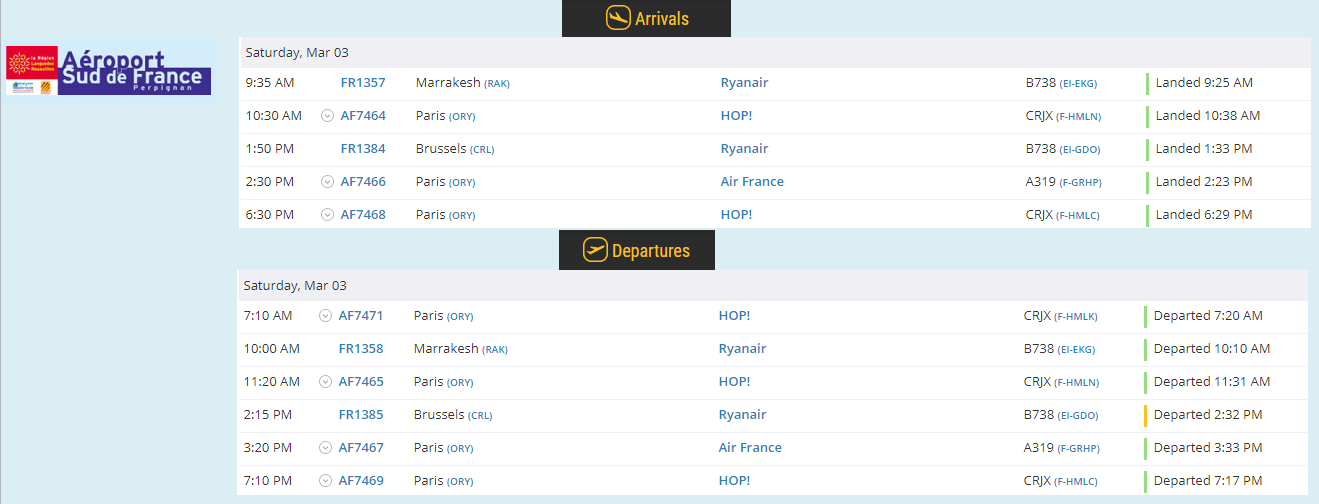This screenshot has width=1319, height=504.
Task: Expand codeshare details for arrival AF7466
Action: click(x=327, y=182)
